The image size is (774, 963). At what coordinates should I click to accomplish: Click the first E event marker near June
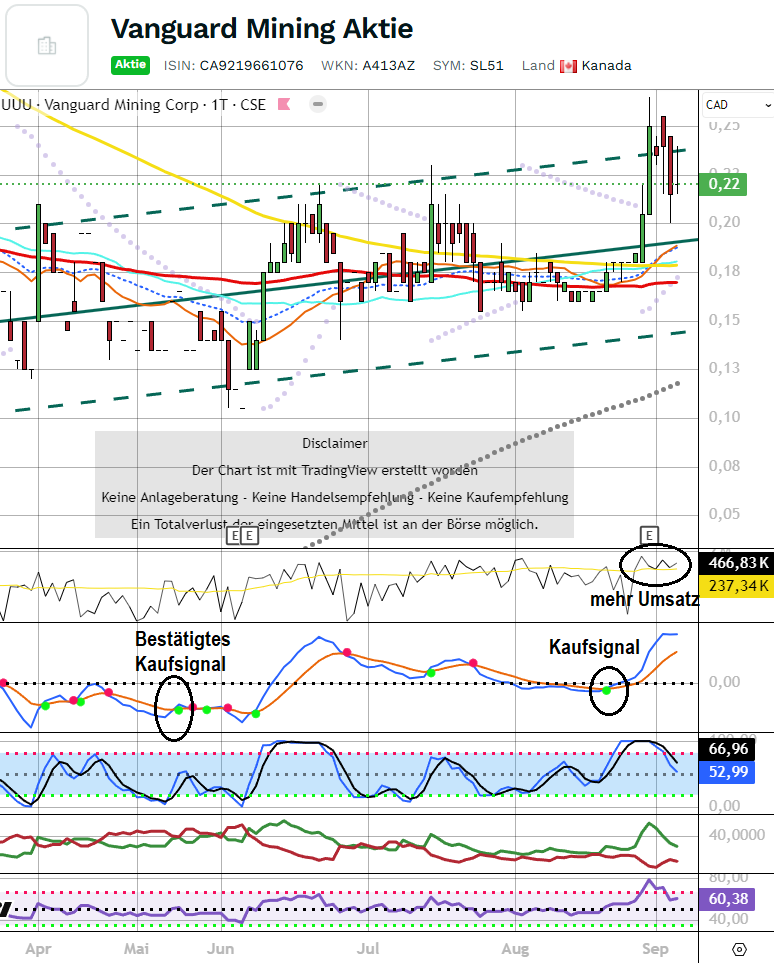click(234, 536)
